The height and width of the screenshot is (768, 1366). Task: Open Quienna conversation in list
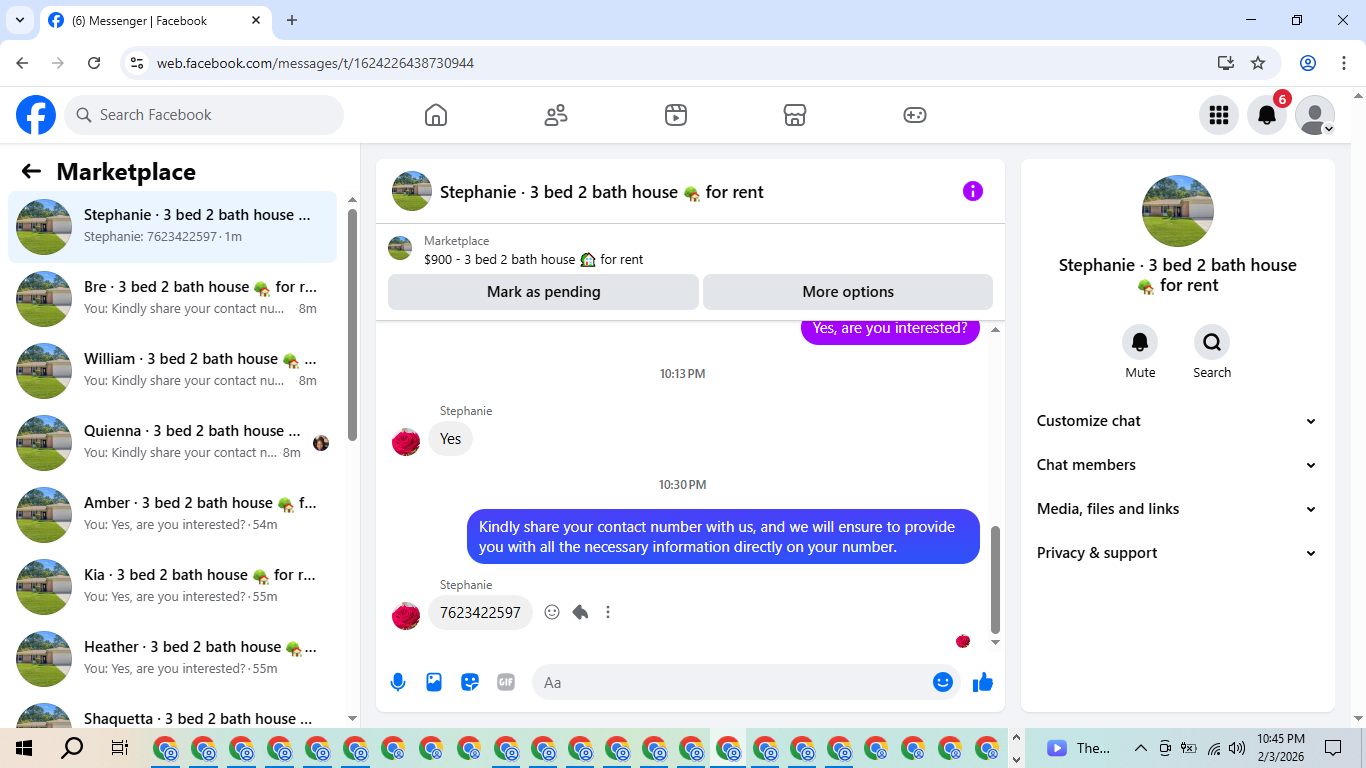[x=173, y=443]
